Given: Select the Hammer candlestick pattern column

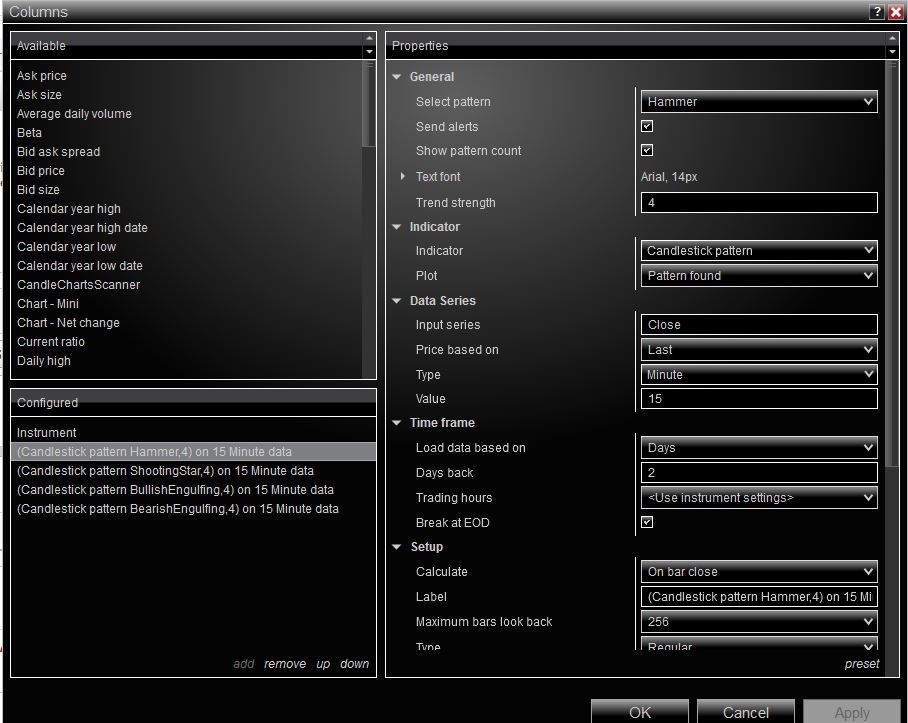Looking at the screenshot, I should [x=193, y=452].
